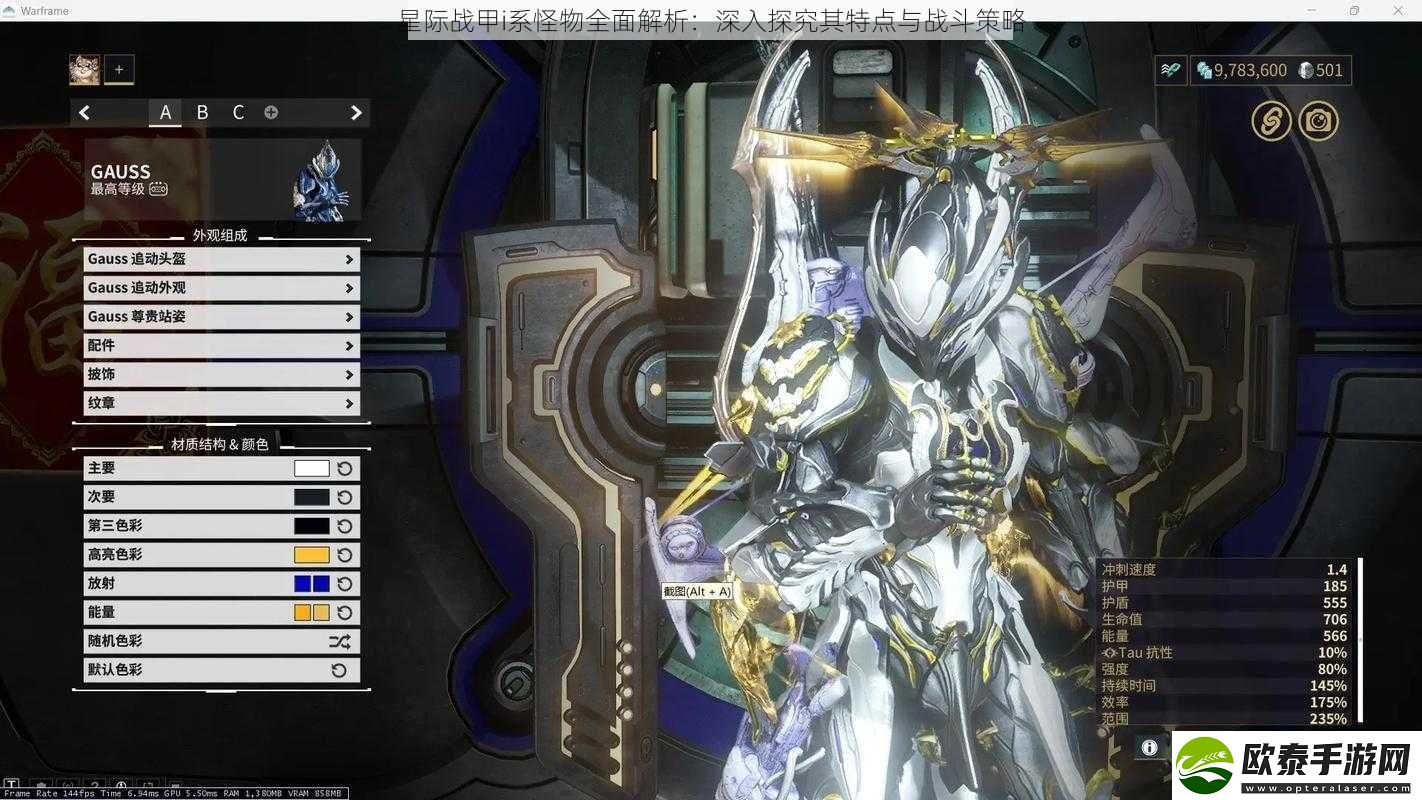Click the affinity booster icon

1170,70
